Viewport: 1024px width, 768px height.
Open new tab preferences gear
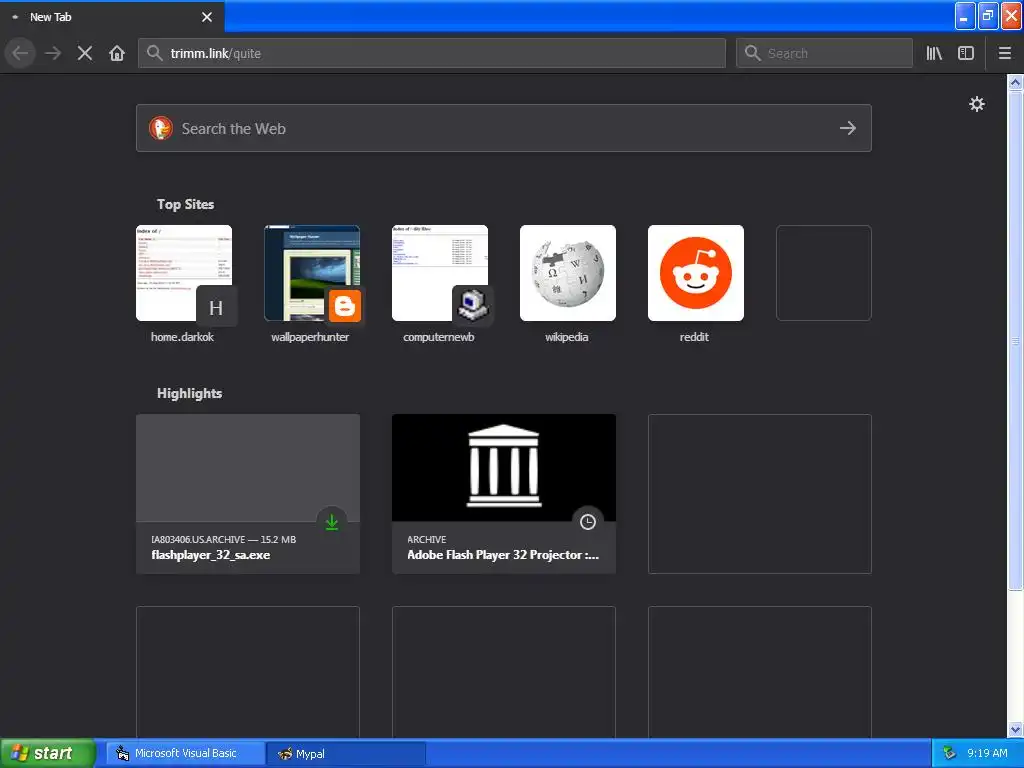pyautogui.click(x=976, y=104)
